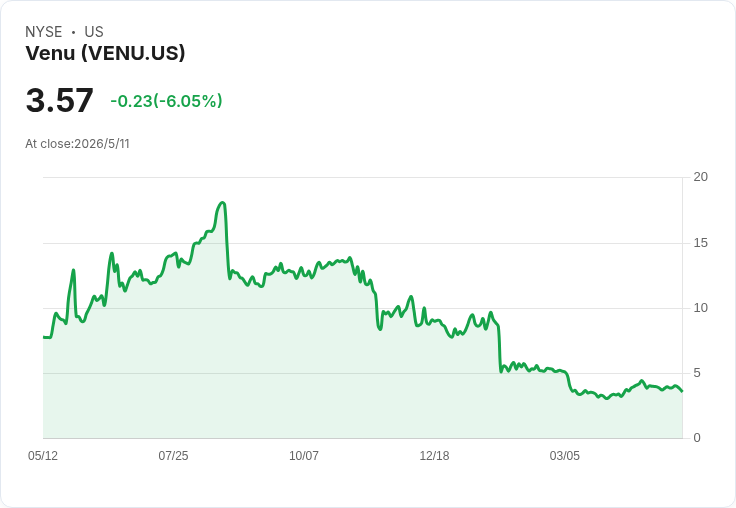Click the 03/05 date label on x-axis
This screenshot has height=508, width=736.
(565, 455)
